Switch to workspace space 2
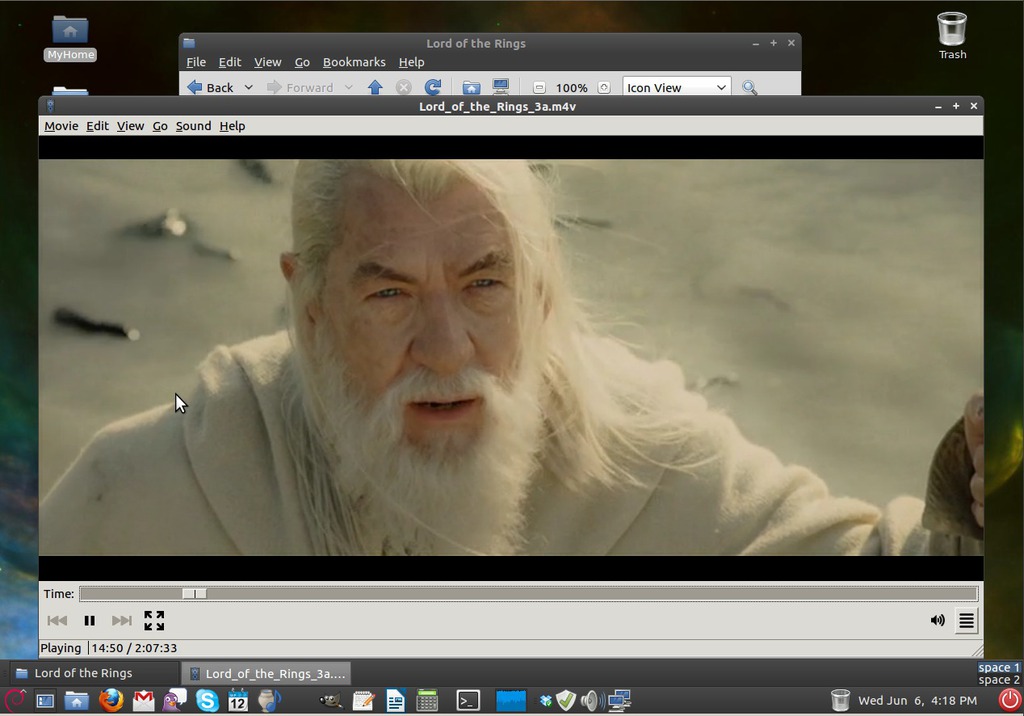The image size is (1024, 716). pos(999,679)
